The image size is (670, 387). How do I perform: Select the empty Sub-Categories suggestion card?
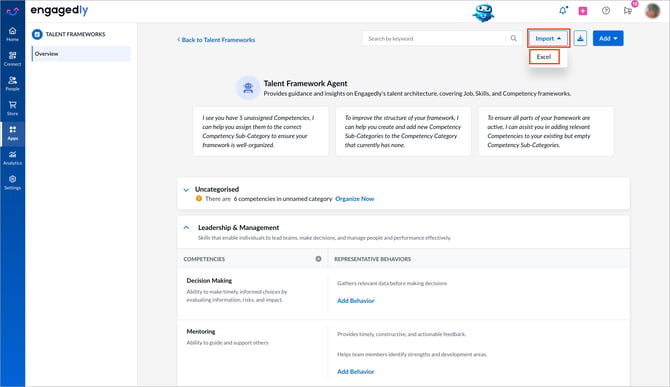coord(546,131)
